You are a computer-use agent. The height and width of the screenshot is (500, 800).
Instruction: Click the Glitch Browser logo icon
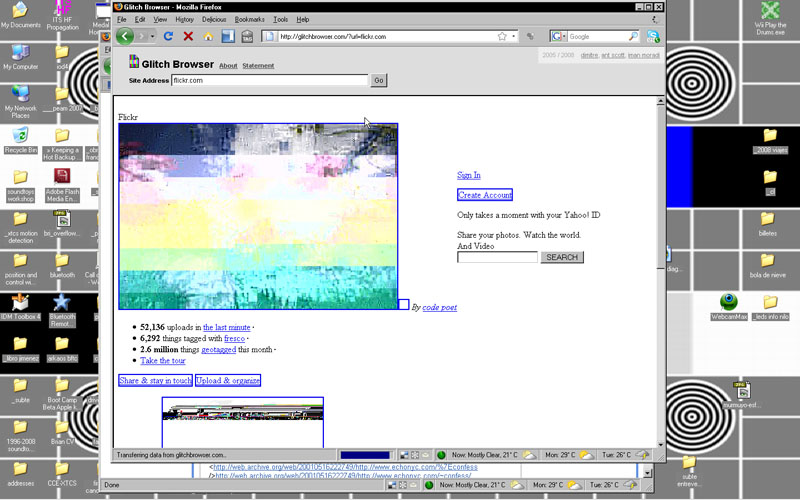point(134,62)
